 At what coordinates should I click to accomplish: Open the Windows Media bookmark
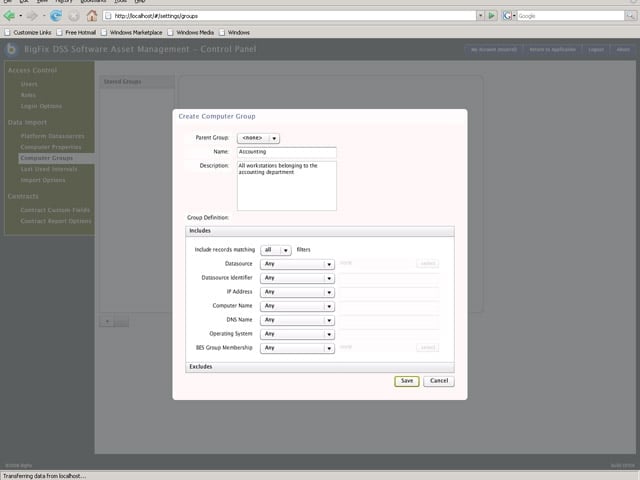[x=191, y=32]
